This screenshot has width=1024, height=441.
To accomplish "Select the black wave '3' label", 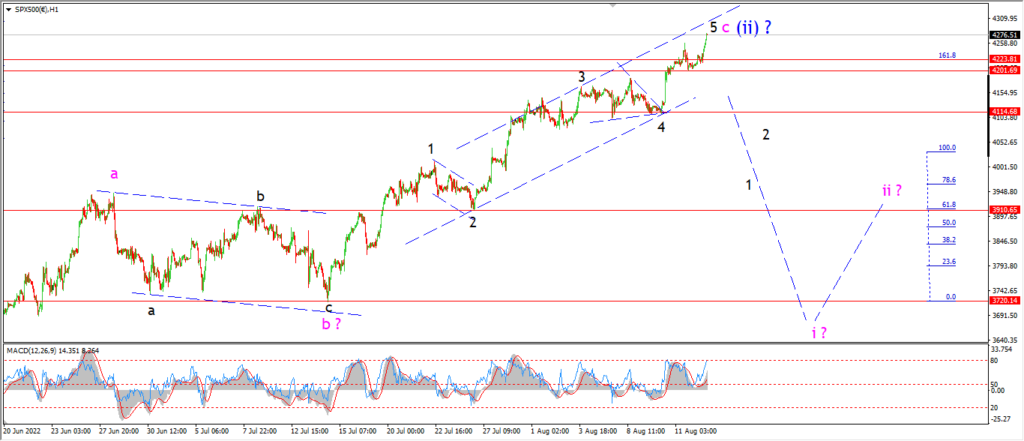I will (x=581, y=77).
